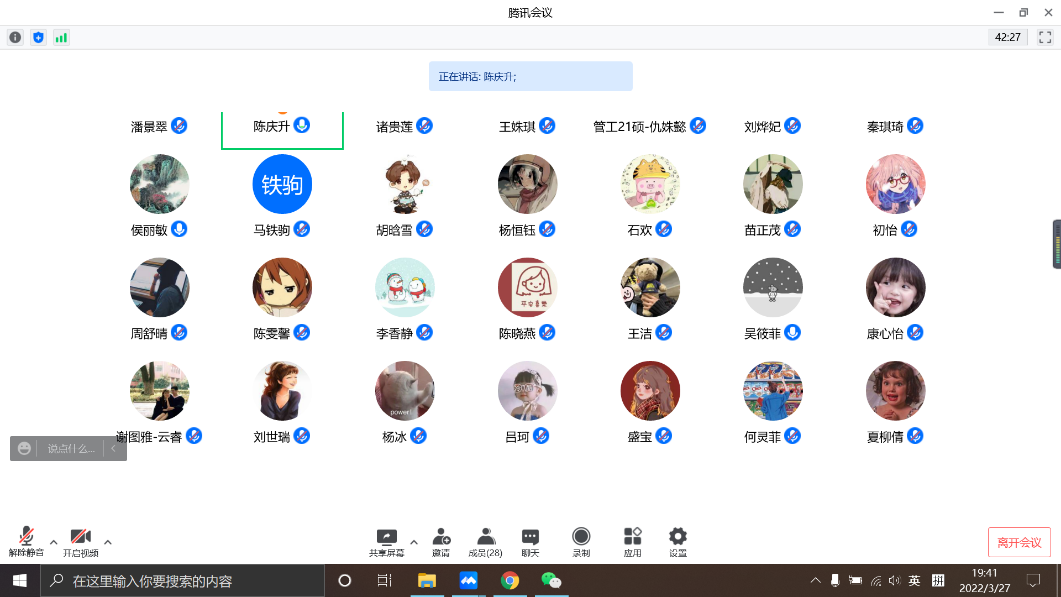Open the 应用 apps panel
Image resolution: width=1061 pixels, height=597 pixels.
(632, 541)
